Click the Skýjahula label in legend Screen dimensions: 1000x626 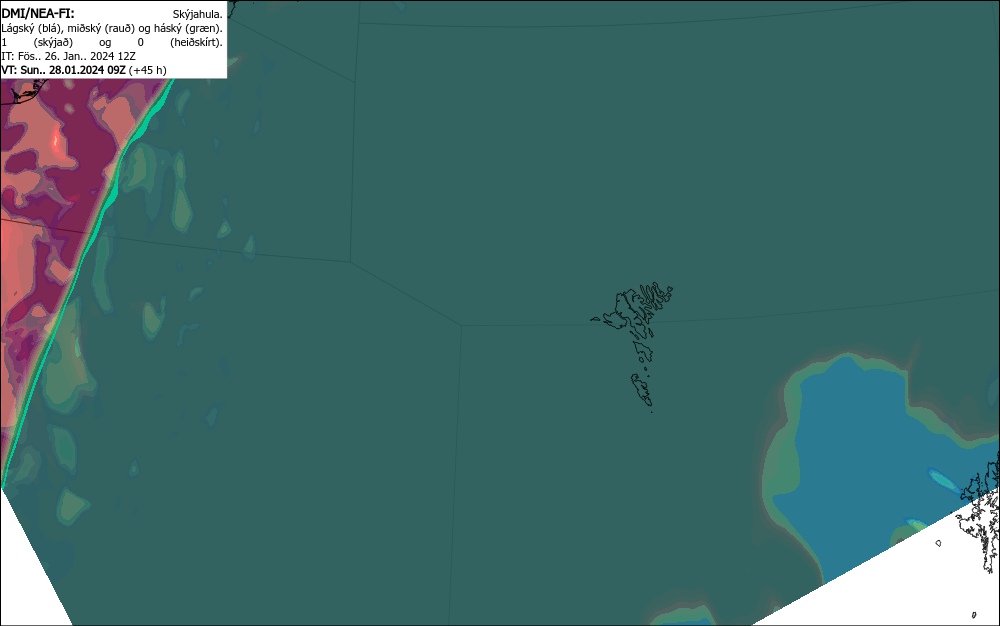(x=198, y=14)
